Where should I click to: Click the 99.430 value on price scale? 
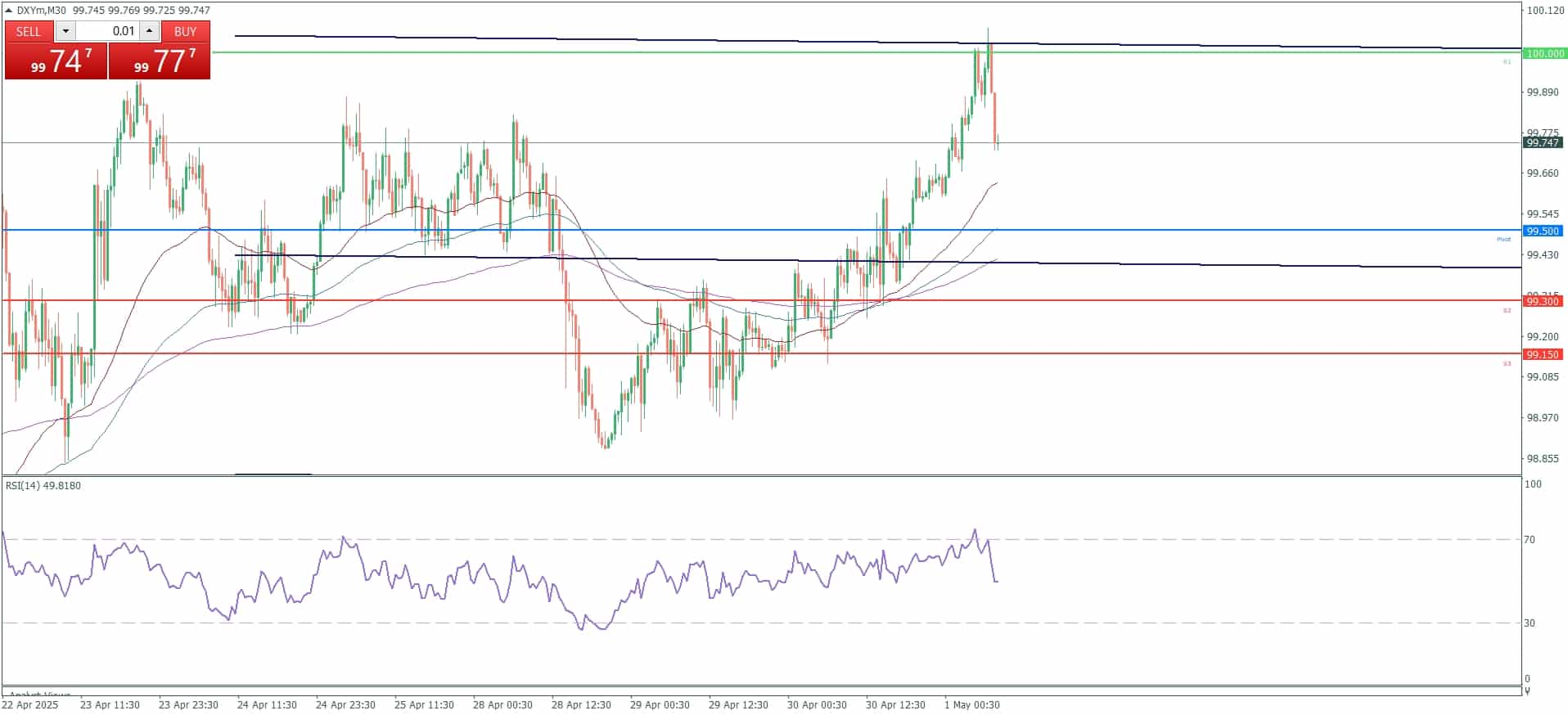point(1543,255)
